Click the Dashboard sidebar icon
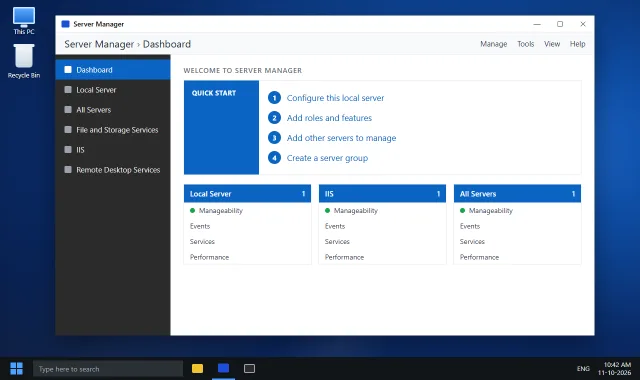This screenshot has width=640, height=380. point(68,70)
